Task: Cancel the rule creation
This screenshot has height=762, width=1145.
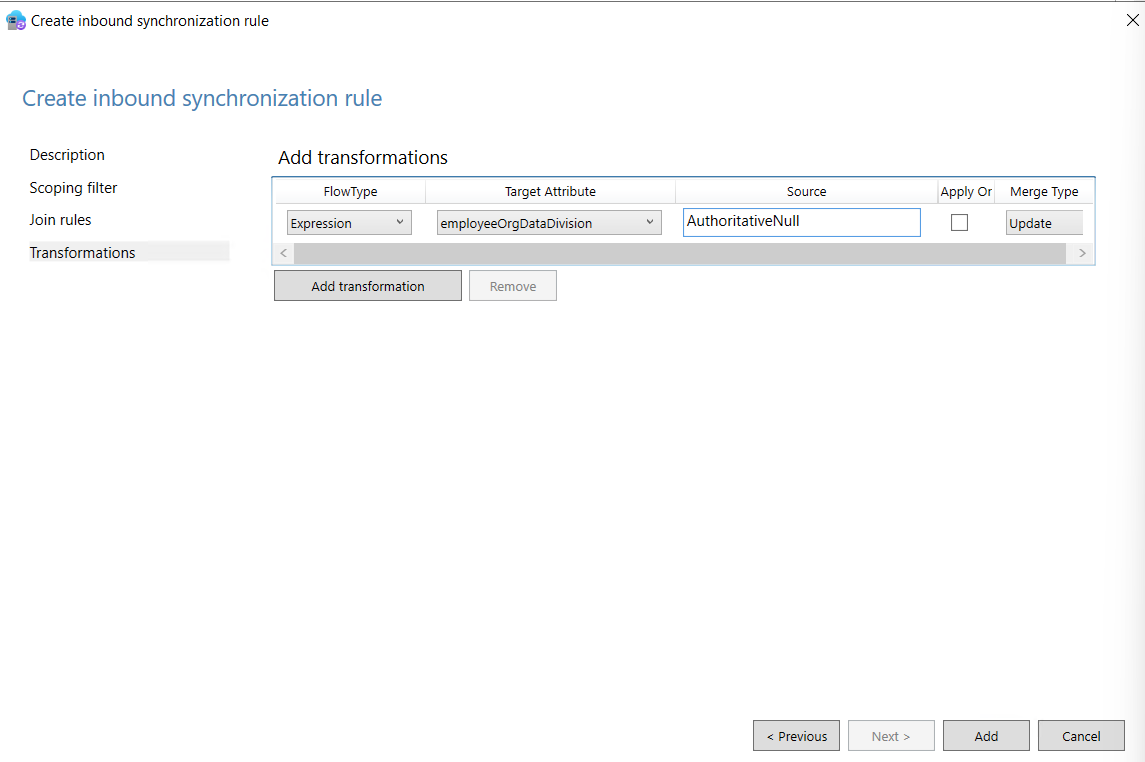Action: (x=1081, y=736)
